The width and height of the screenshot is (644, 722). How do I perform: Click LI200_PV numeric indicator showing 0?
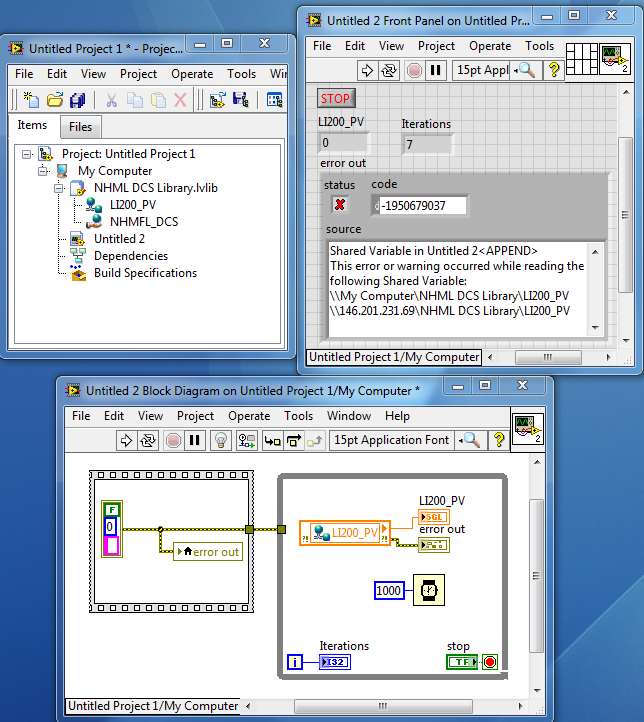click(343, 143)
